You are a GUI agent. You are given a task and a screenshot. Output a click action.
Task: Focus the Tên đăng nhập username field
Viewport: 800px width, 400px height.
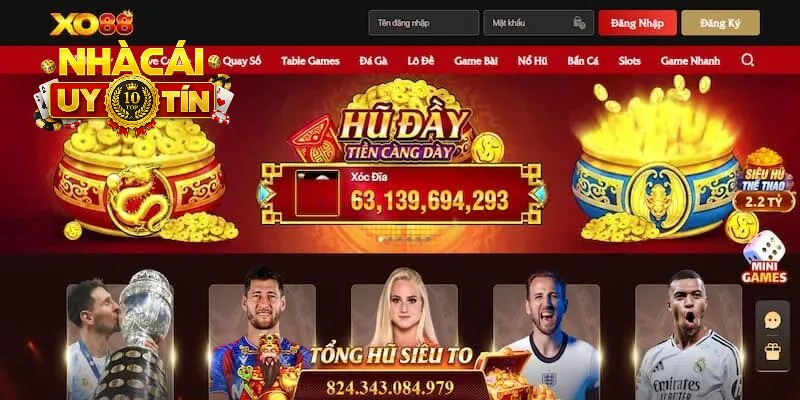(x=424, y=23)
